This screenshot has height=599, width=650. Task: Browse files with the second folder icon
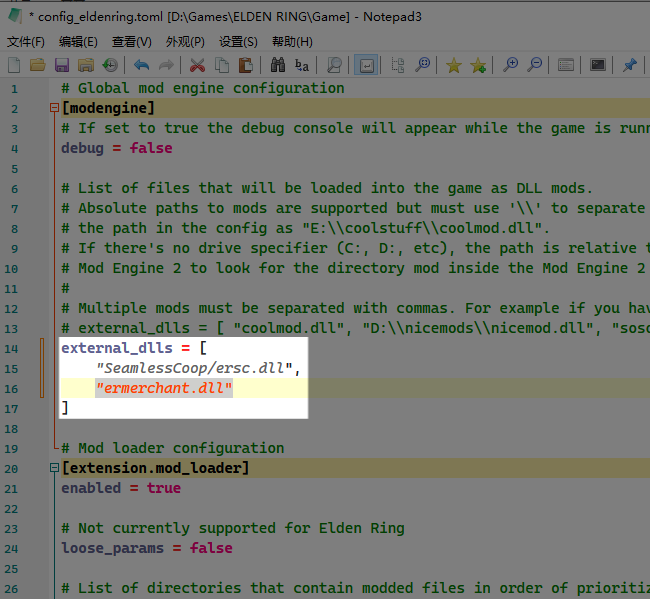click(x=86, y=65)
